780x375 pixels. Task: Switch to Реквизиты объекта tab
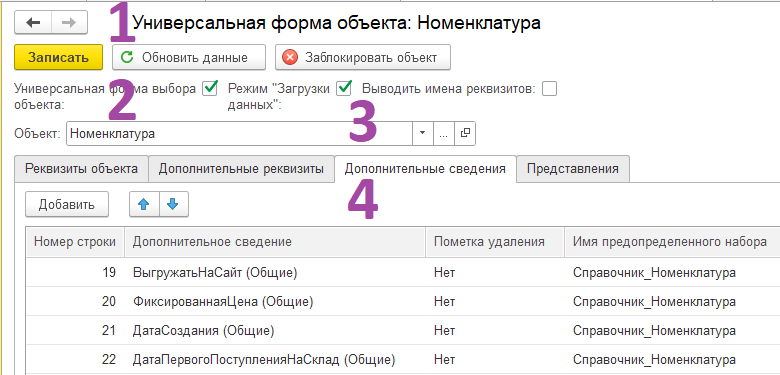click(82, 169)
